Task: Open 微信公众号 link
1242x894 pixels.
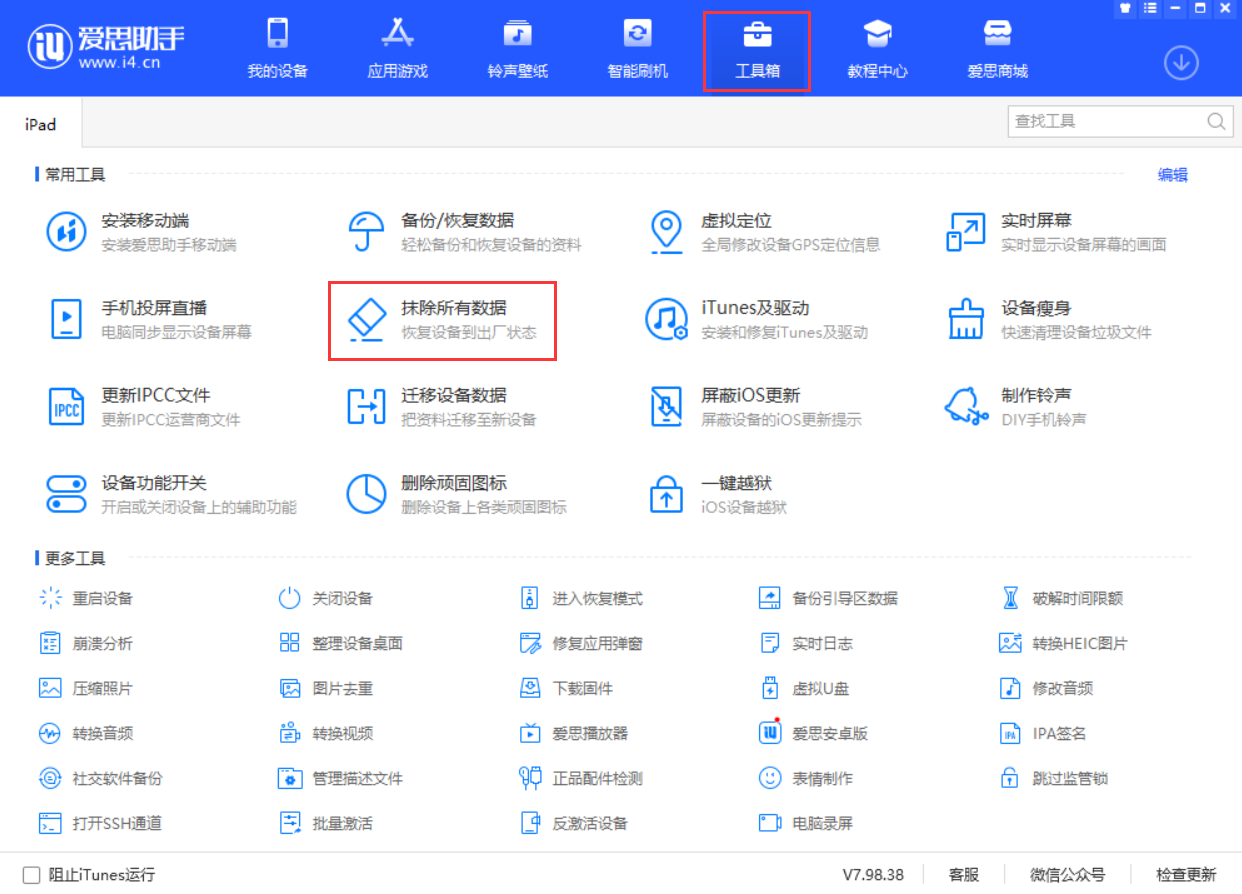Action: coord(1067,875)
